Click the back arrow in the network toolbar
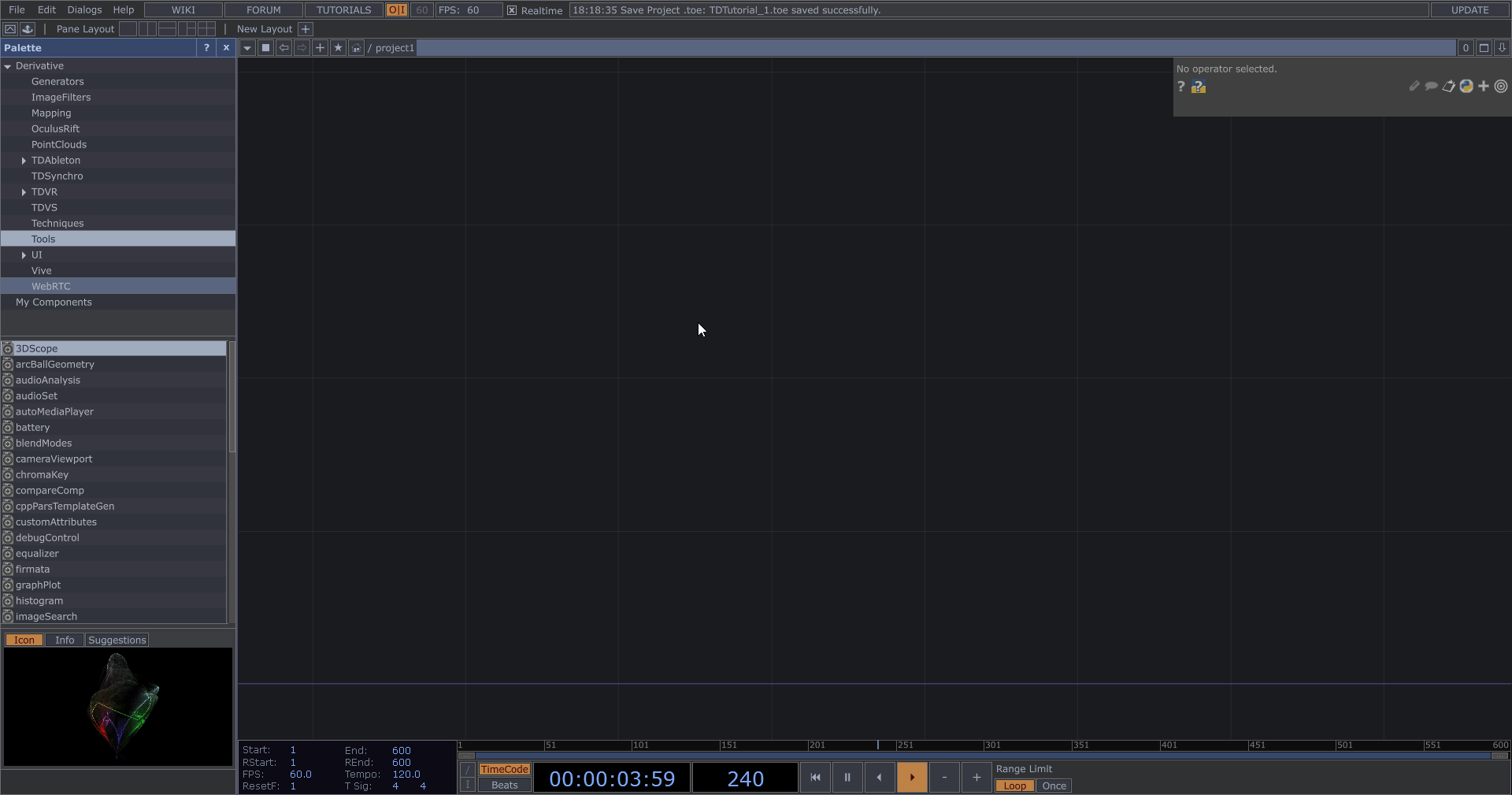This screenshot has height=795, width=1512. (283, 48)
